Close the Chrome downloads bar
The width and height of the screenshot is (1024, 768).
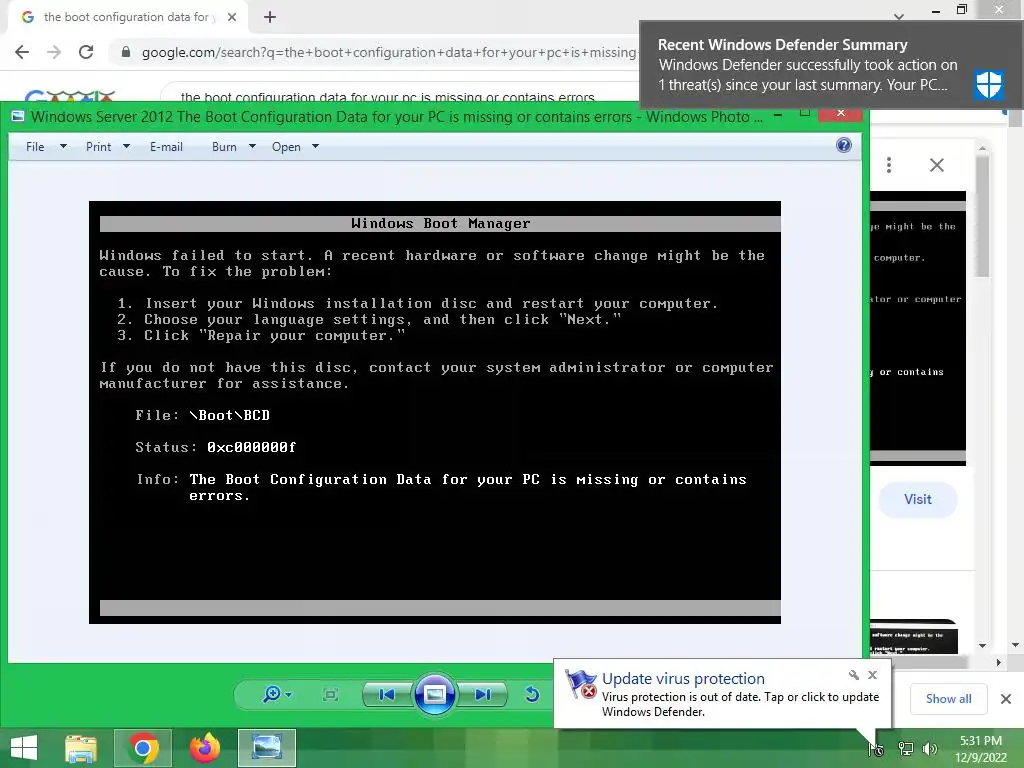1006,699
